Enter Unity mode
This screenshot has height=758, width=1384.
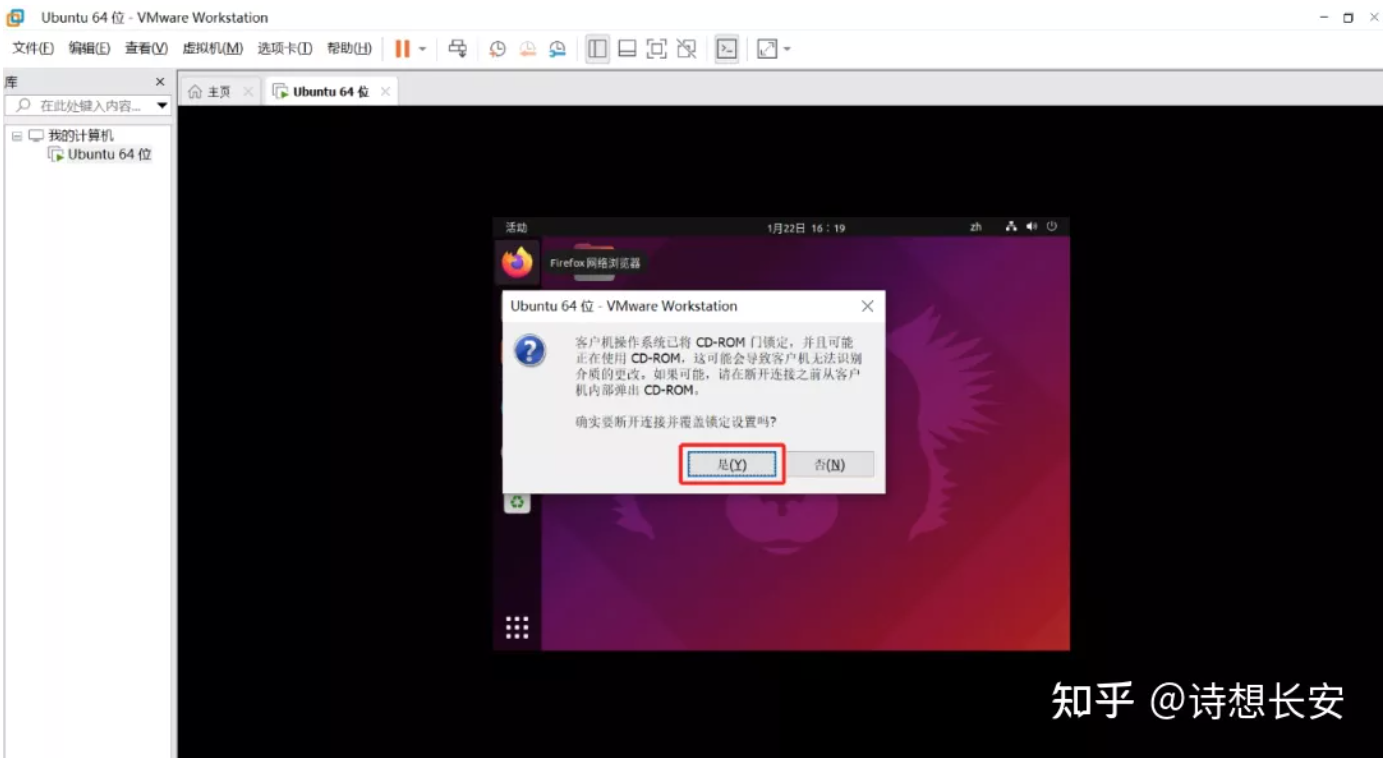click(x=686, y=47)
